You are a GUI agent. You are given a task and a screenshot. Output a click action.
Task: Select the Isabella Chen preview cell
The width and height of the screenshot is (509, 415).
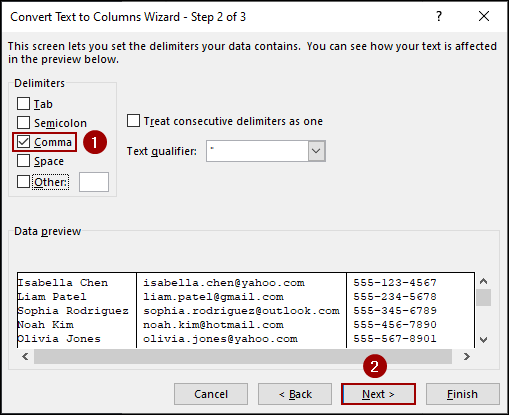(x=63, y=283)
